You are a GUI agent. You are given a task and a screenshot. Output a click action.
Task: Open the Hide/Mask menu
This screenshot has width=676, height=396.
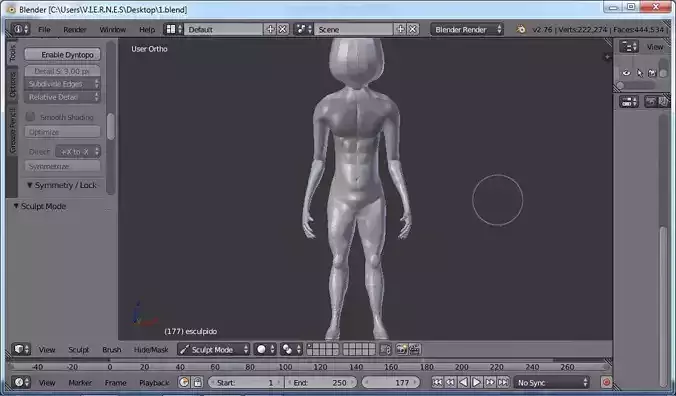pyautogui.click(x=151, y=349)
